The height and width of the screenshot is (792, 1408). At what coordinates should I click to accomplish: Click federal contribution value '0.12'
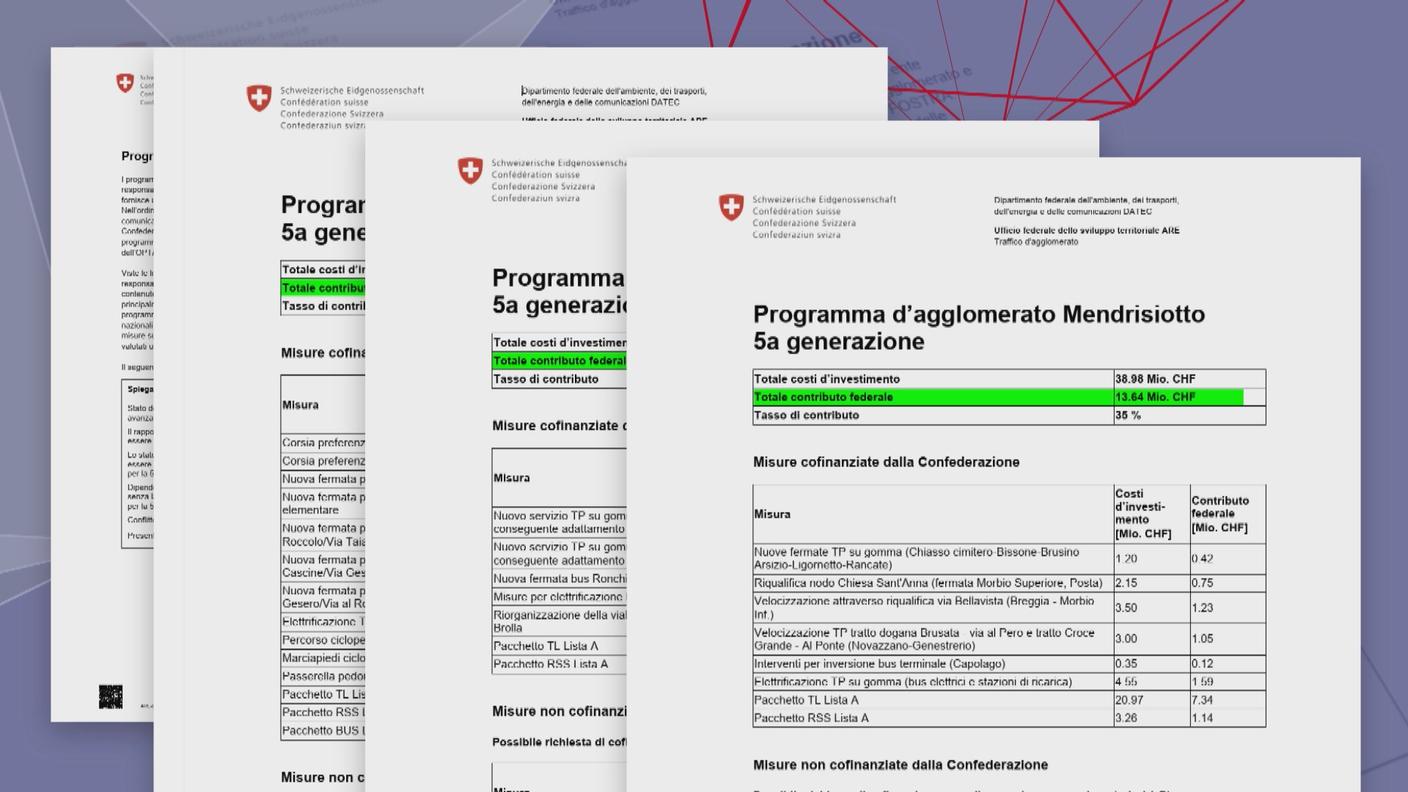click(1202, 664)
